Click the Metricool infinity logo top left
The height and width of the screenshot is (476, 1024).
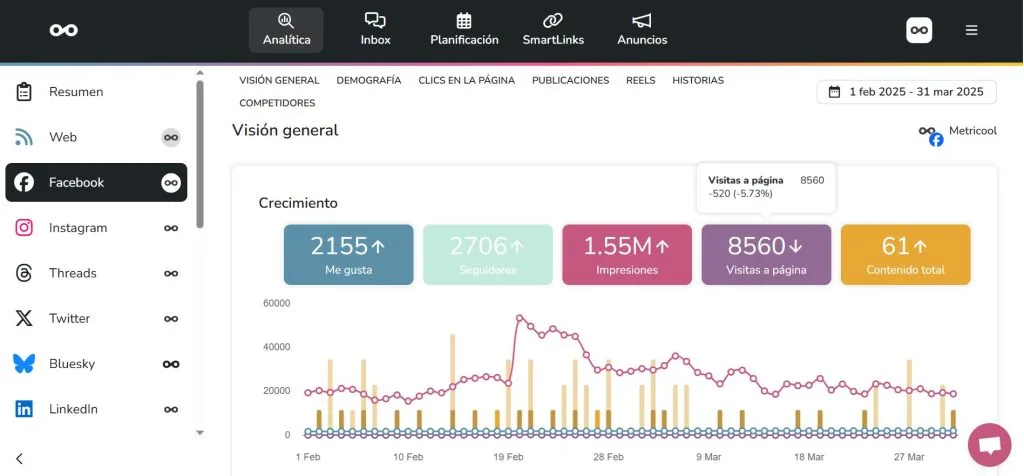(64, 30)
